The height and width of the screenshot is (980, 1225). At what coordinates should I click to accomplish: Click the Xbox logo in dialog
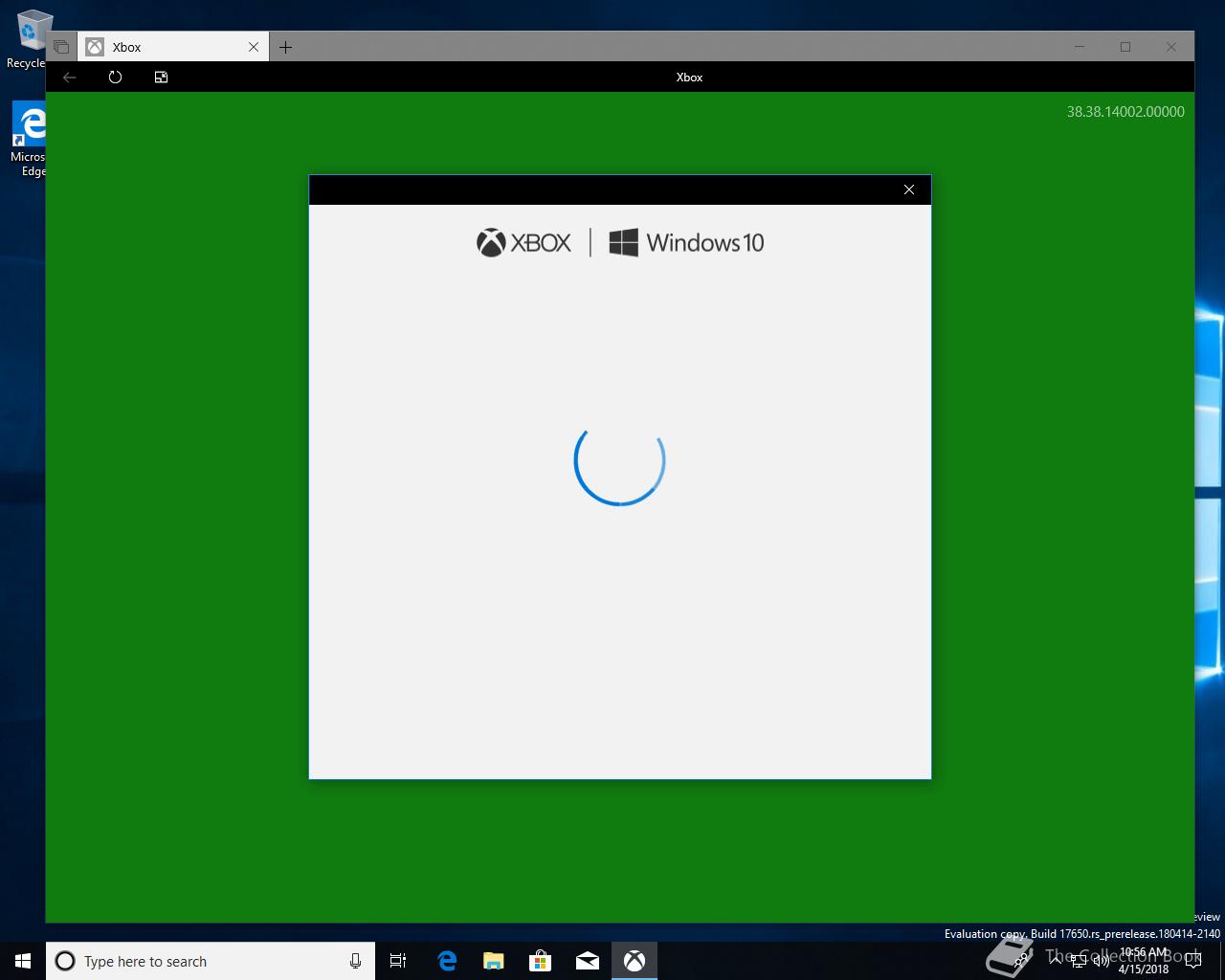pos(523,243)
